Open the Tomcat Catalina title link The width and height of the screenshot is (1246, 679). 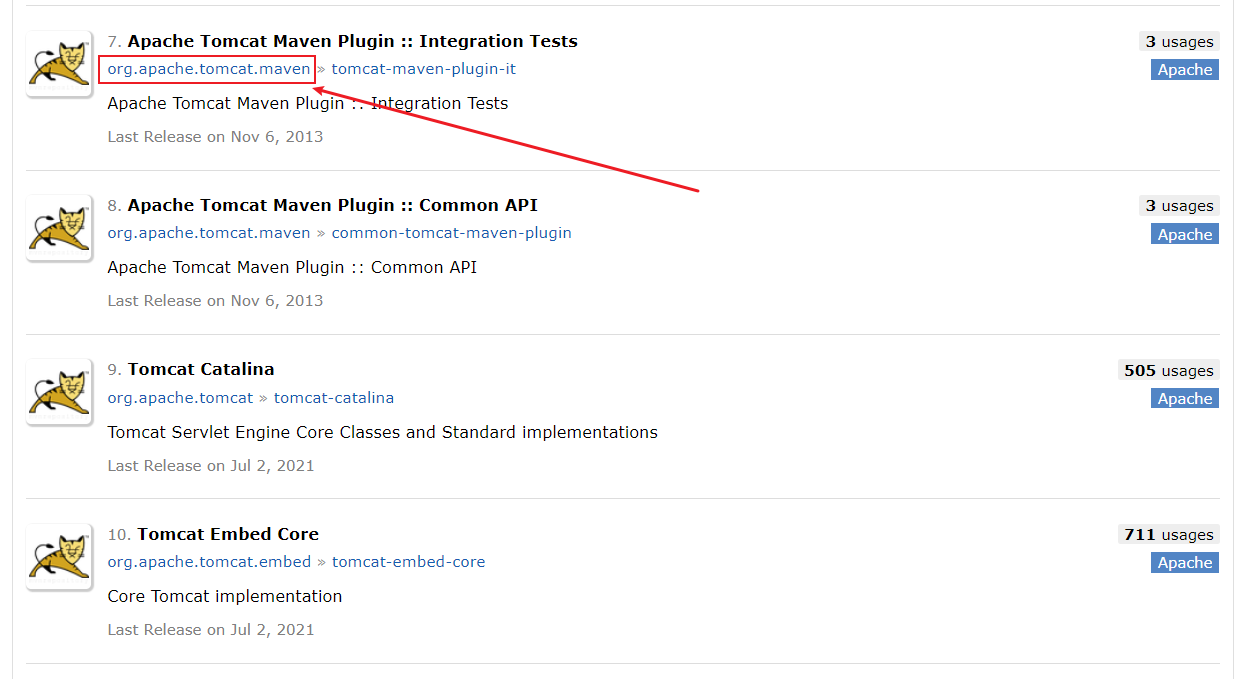(x=201, y=369)
